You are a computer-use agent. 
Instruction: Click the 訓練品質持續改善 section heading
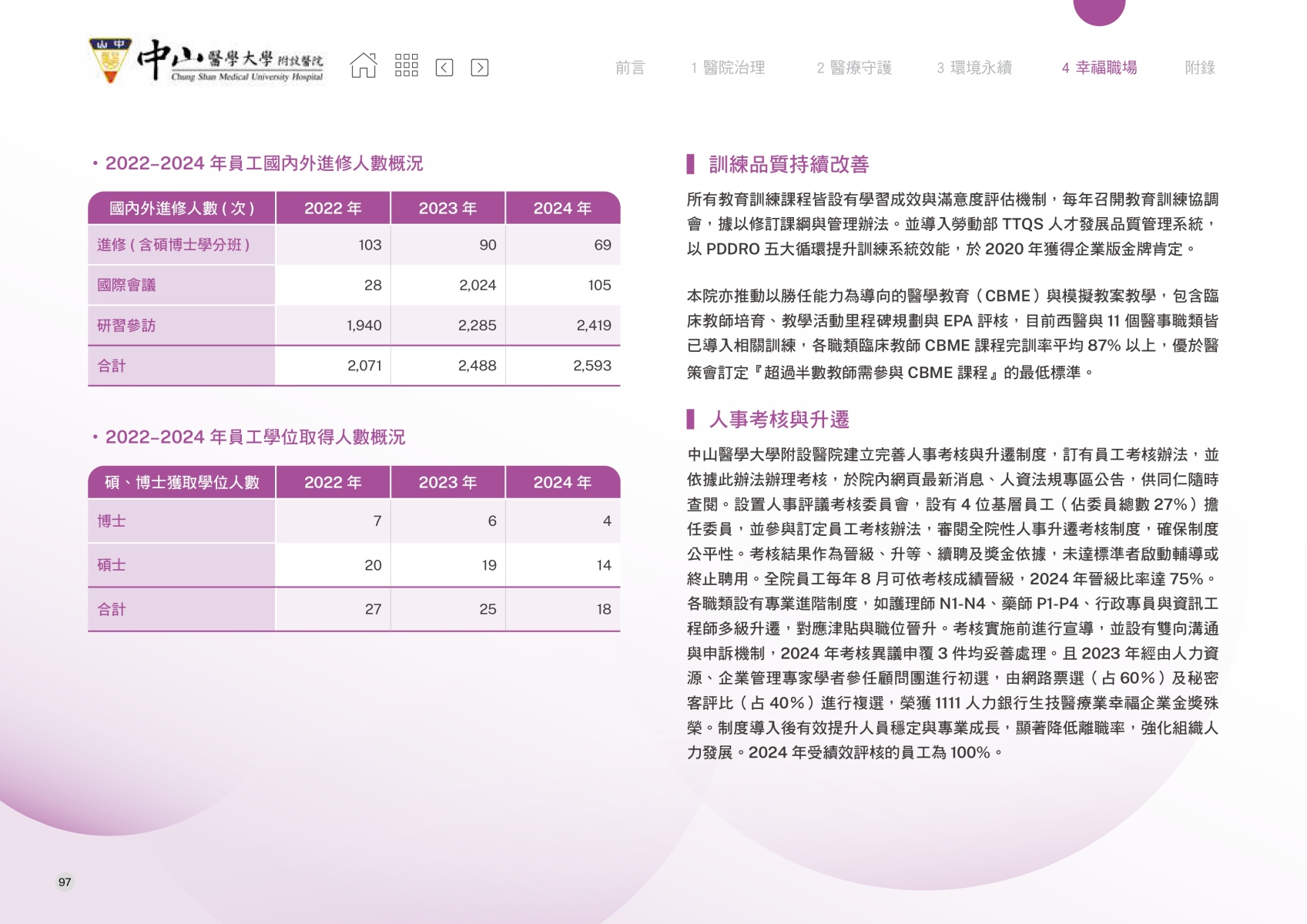click(x=789, y=164)
